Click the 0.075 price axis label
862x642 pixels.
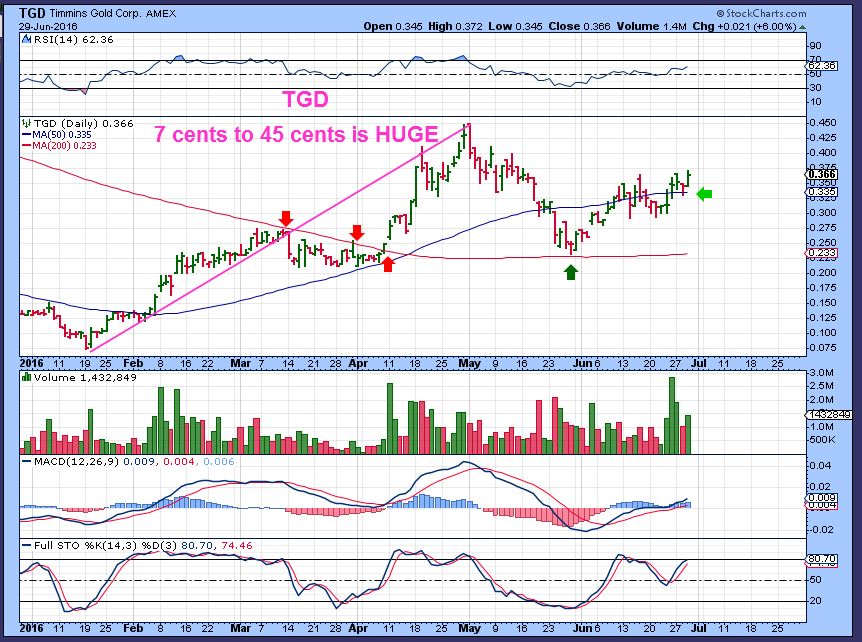click(823, 348)
